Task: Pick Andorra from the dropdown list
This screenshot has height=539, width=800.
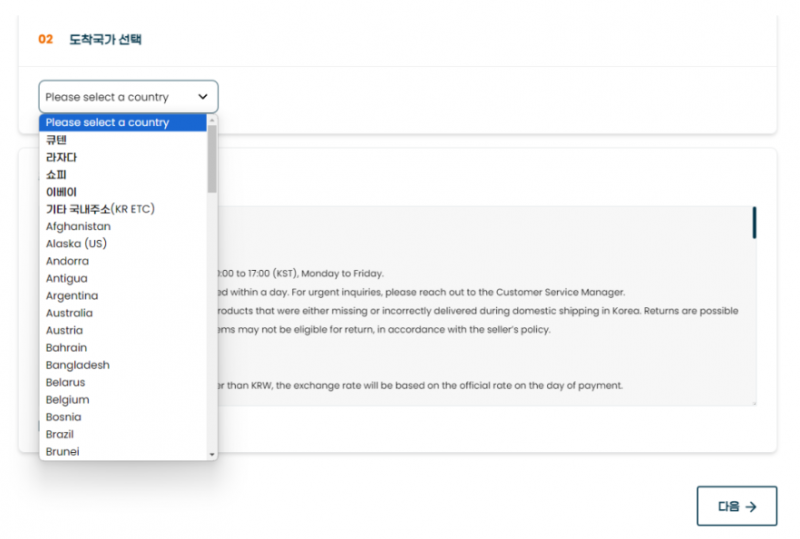Action: point(123,261)
